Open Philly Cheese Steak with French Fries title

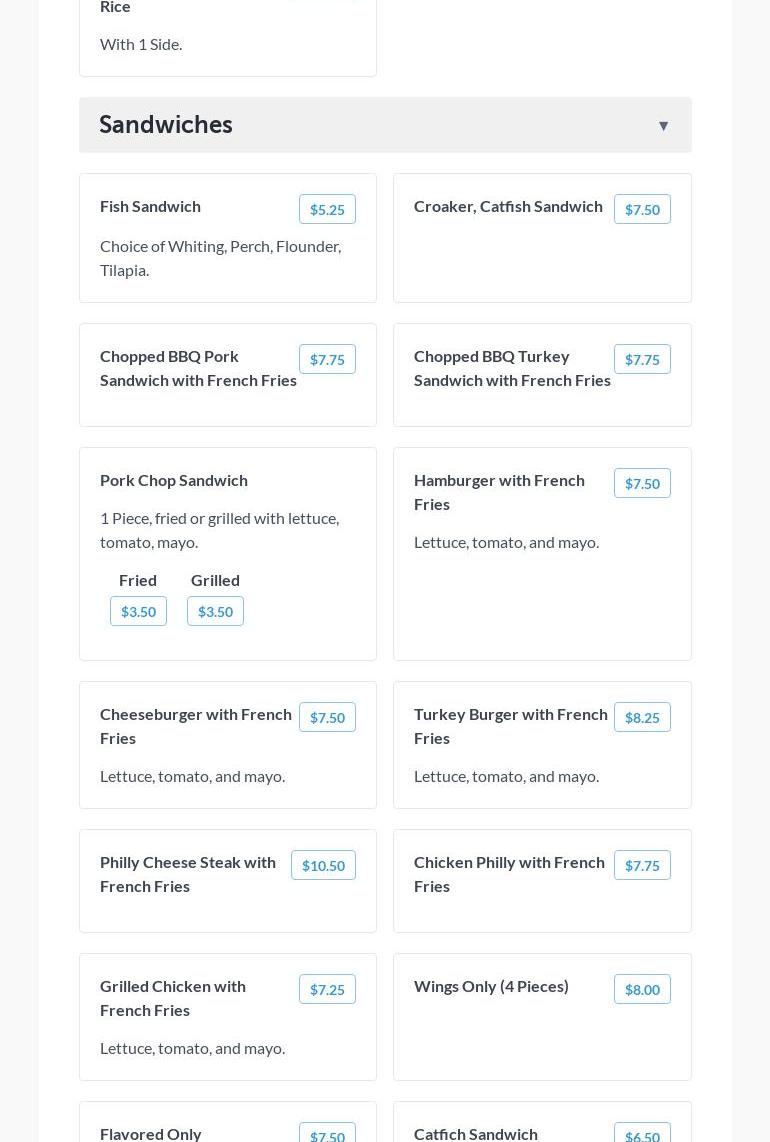point(188,874)
